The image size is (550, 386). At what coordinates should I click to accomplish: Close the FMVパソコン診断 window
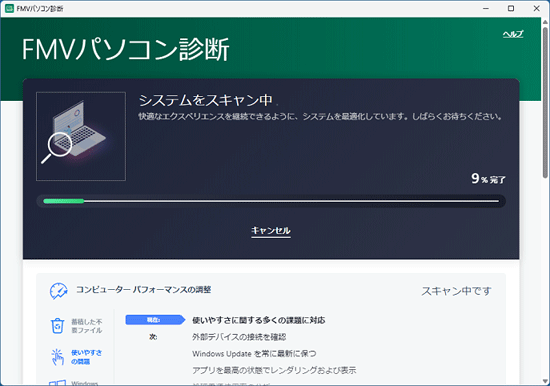[536, 8]
